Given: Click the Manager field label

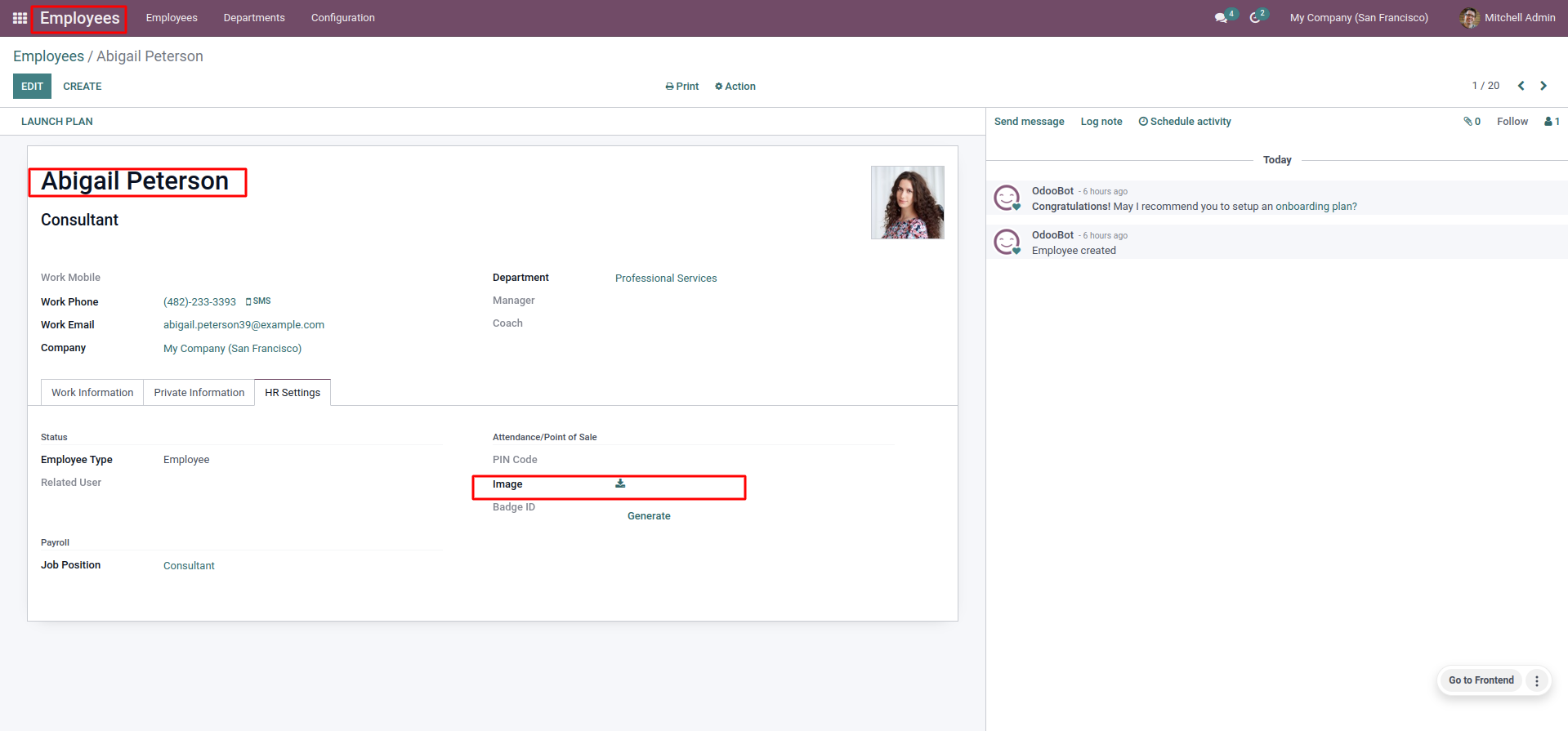Looking at the screenshot, I should (x=513, y=301).
